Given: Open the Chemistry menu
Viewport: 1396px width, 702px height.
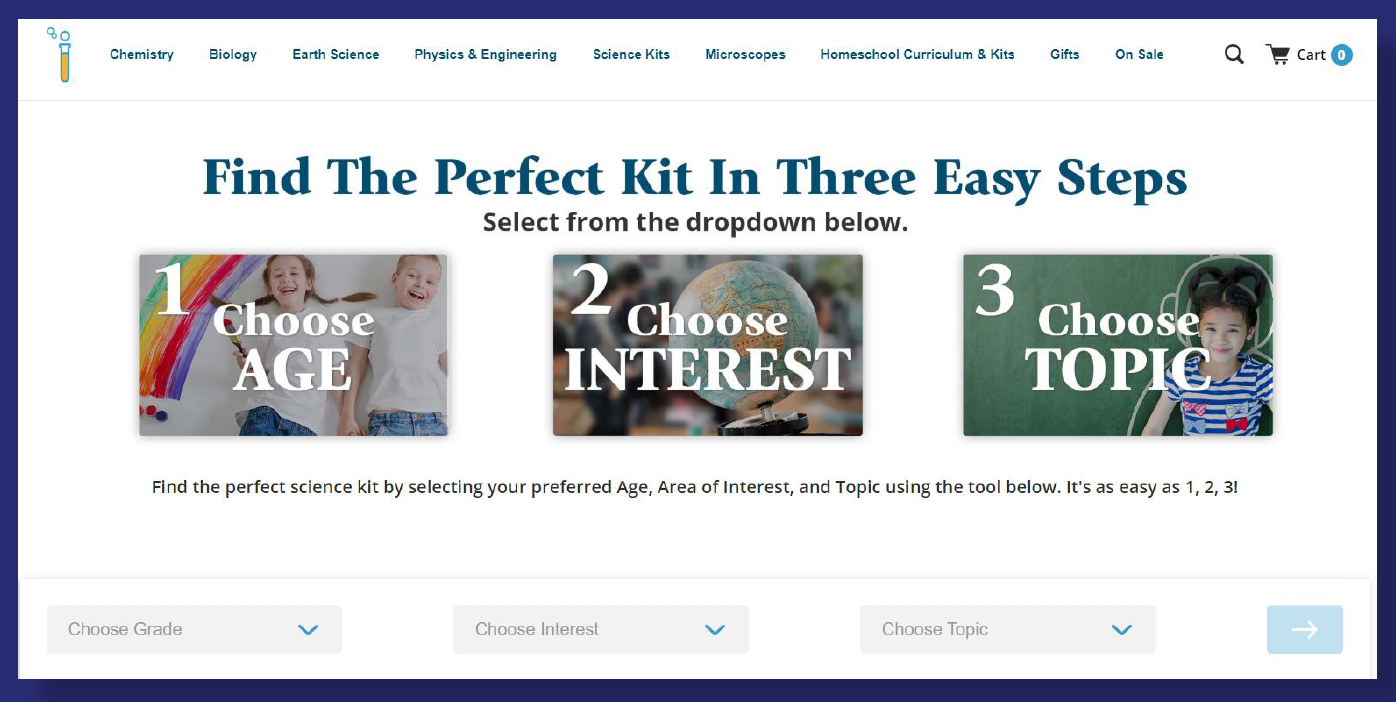Looking at the screenshot, I should coord(142,55).
